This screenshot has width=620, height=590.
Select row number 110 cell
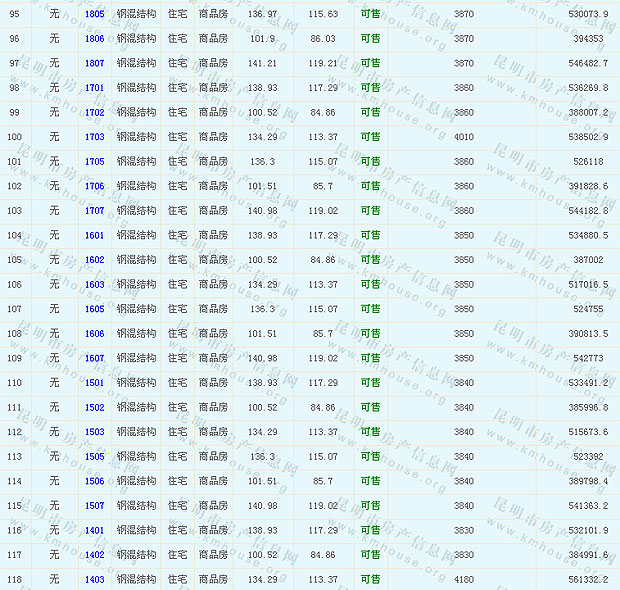14,383
